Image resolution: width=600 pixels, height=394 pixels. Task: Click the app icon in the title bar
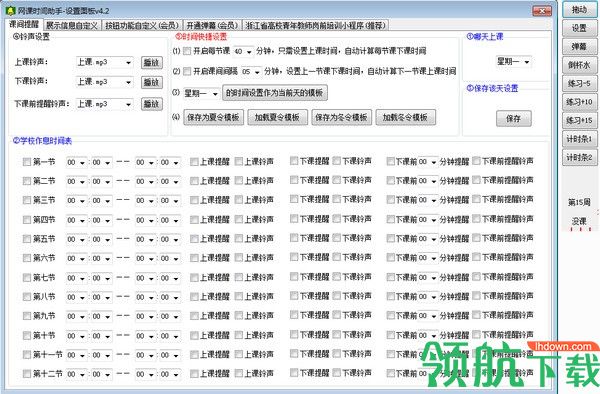[x=10, y=10]
